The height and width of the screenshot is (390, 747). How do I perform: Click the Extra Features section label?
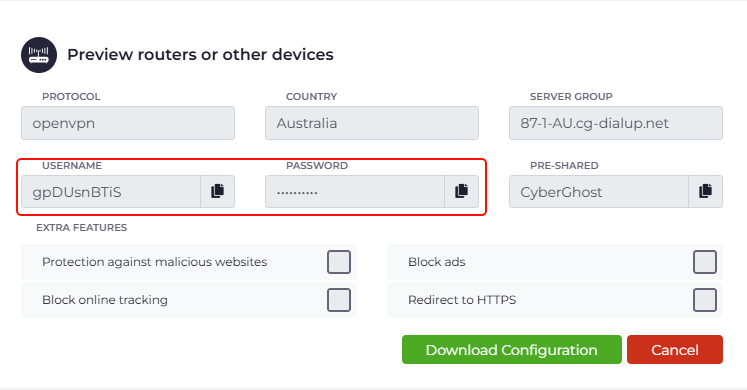pos(81,228)
